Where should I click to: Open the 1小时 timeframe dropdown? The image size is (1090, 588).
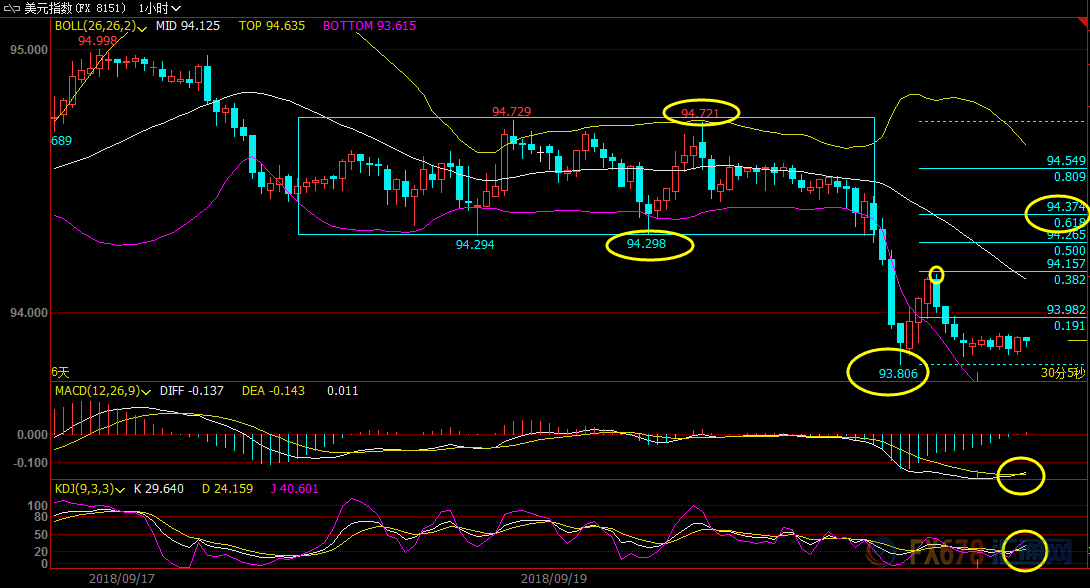click(159, 8)
